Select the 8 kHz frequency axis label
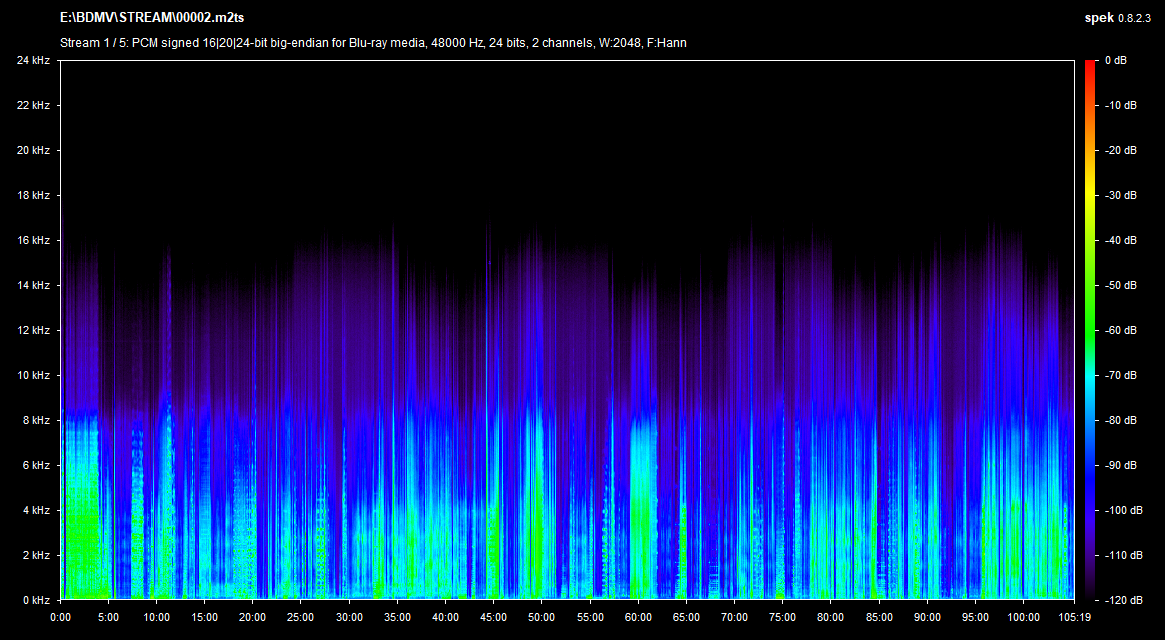Image resolution: width=1165 pixels, height=640 pixels. click(x=36, y=421)
